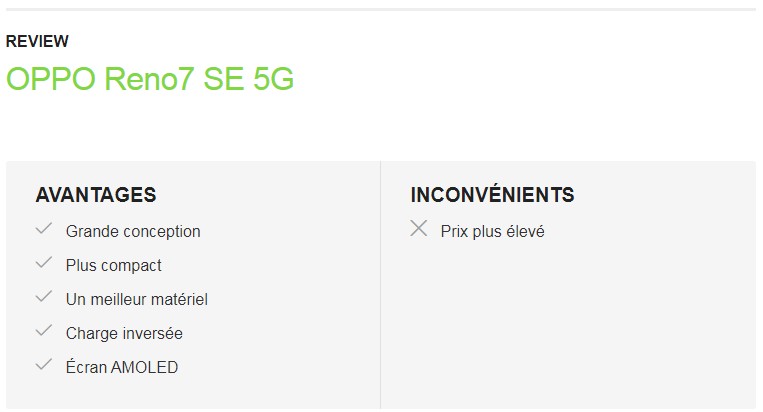Viewport: 763px width, 412px height.
Task: Select the checkmark next to Écran AMOLED
Action: coord(43,365)
